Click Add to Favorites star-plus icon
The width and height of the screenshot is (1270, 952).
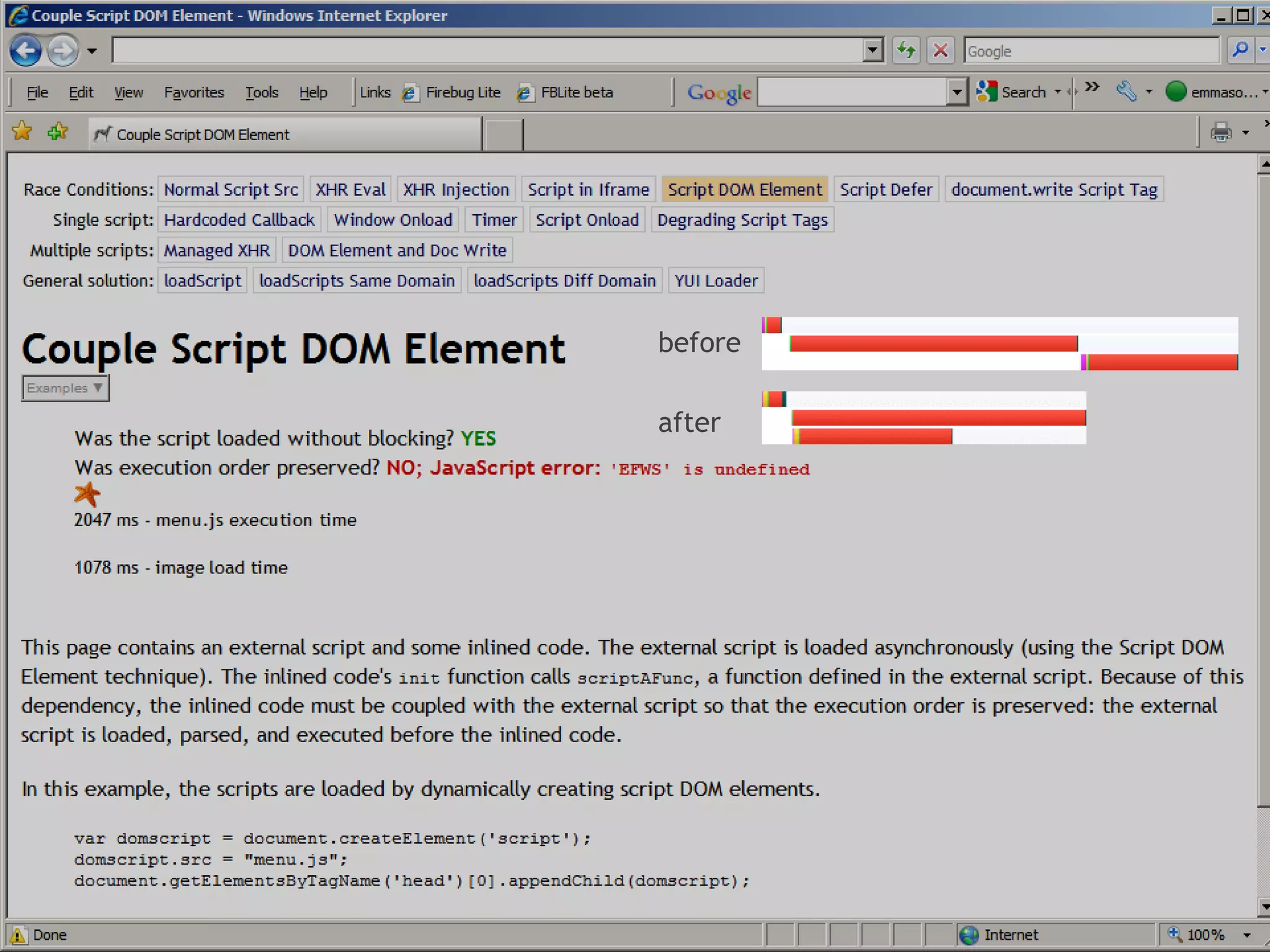pyautogui.click(x=58, y=132)
